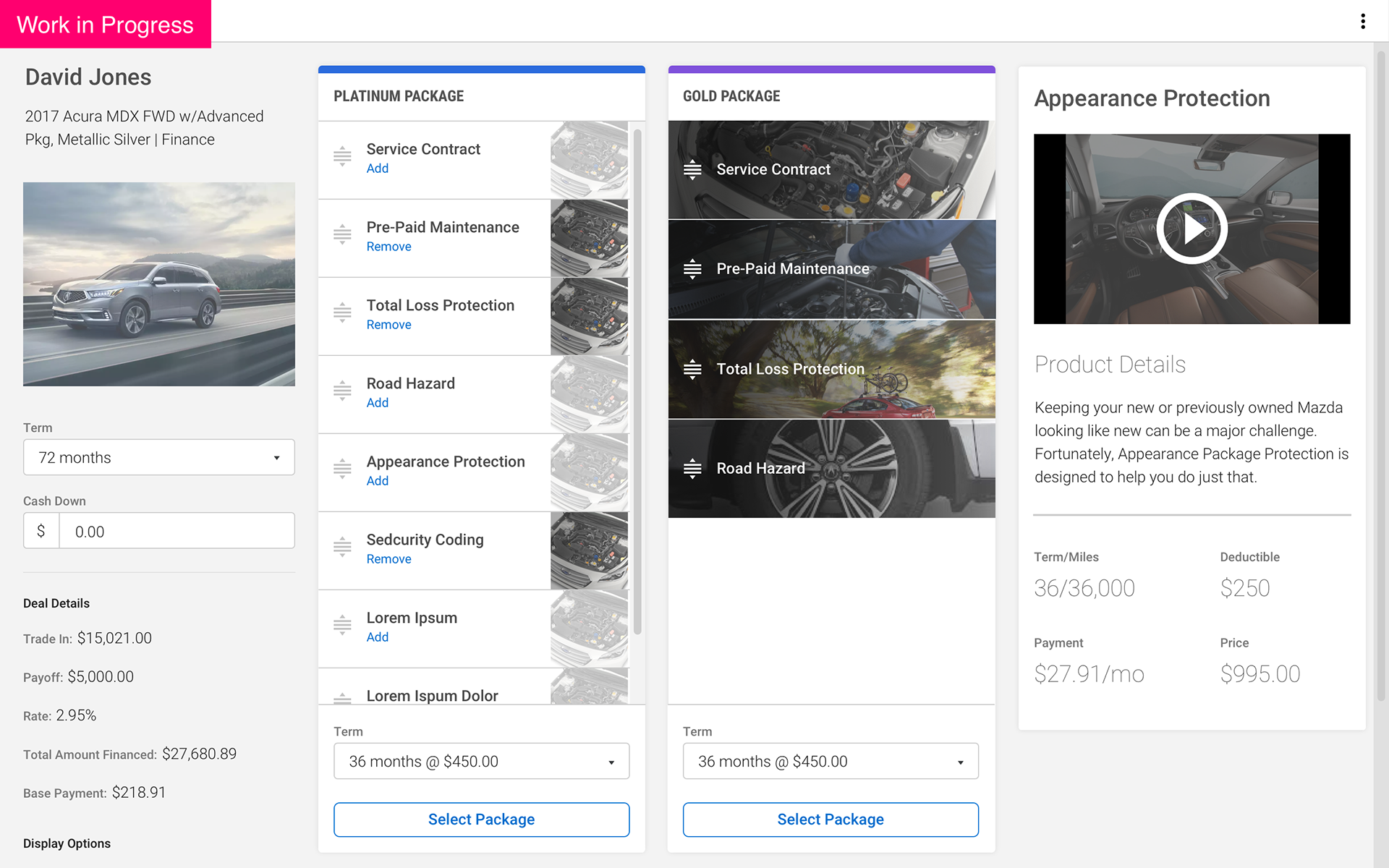Click the Pre-Paid Maintenance engine thumbnail in Platinum

pyautogui.click(x=590, y=238)
